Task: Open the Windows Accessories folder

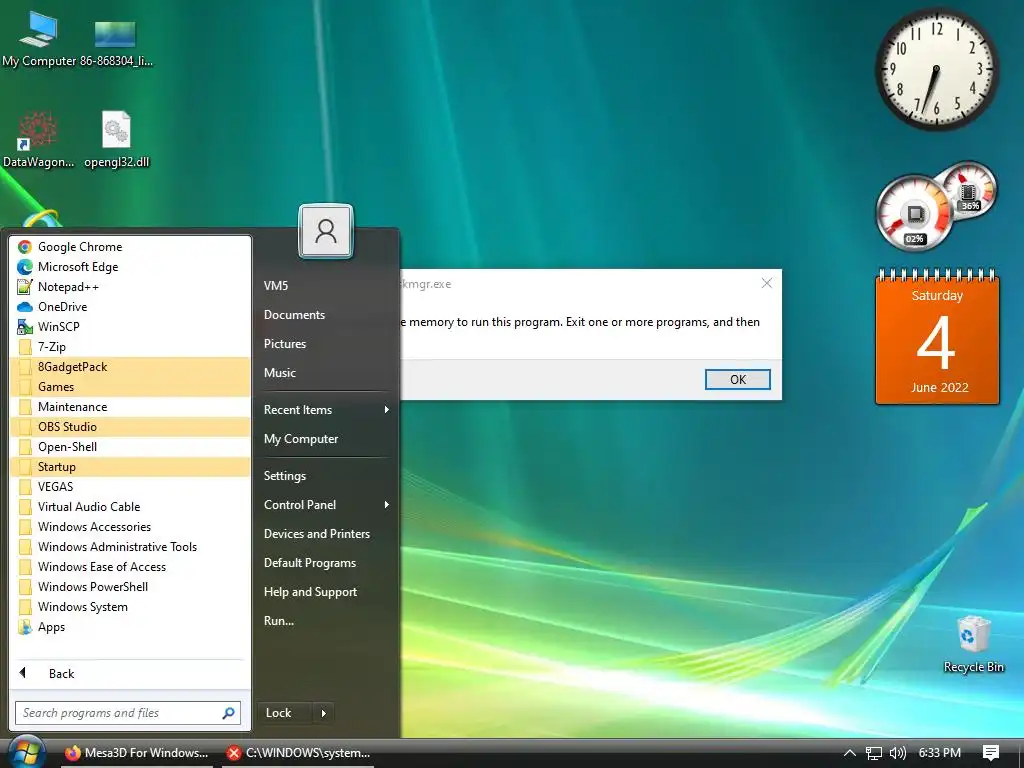Action: point(131,527)
